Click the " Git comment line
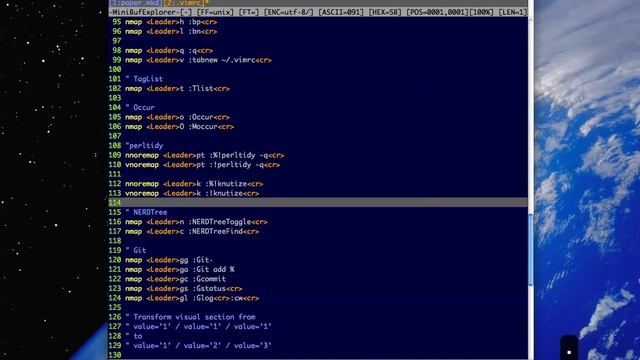Screen dimensions: 640x360 pos(136,251)
